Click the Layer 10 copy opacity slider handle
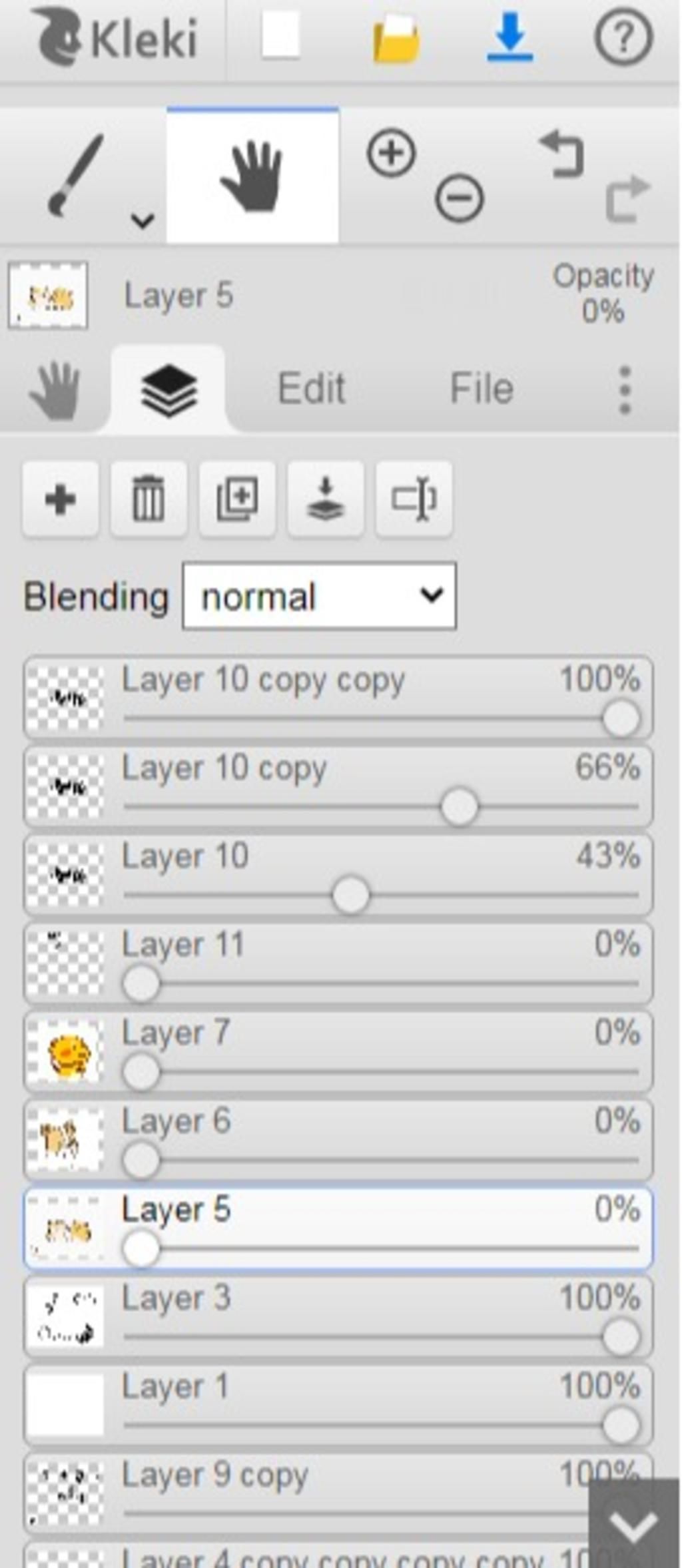This screenshot has width=682, height=1568. point(459,807)
